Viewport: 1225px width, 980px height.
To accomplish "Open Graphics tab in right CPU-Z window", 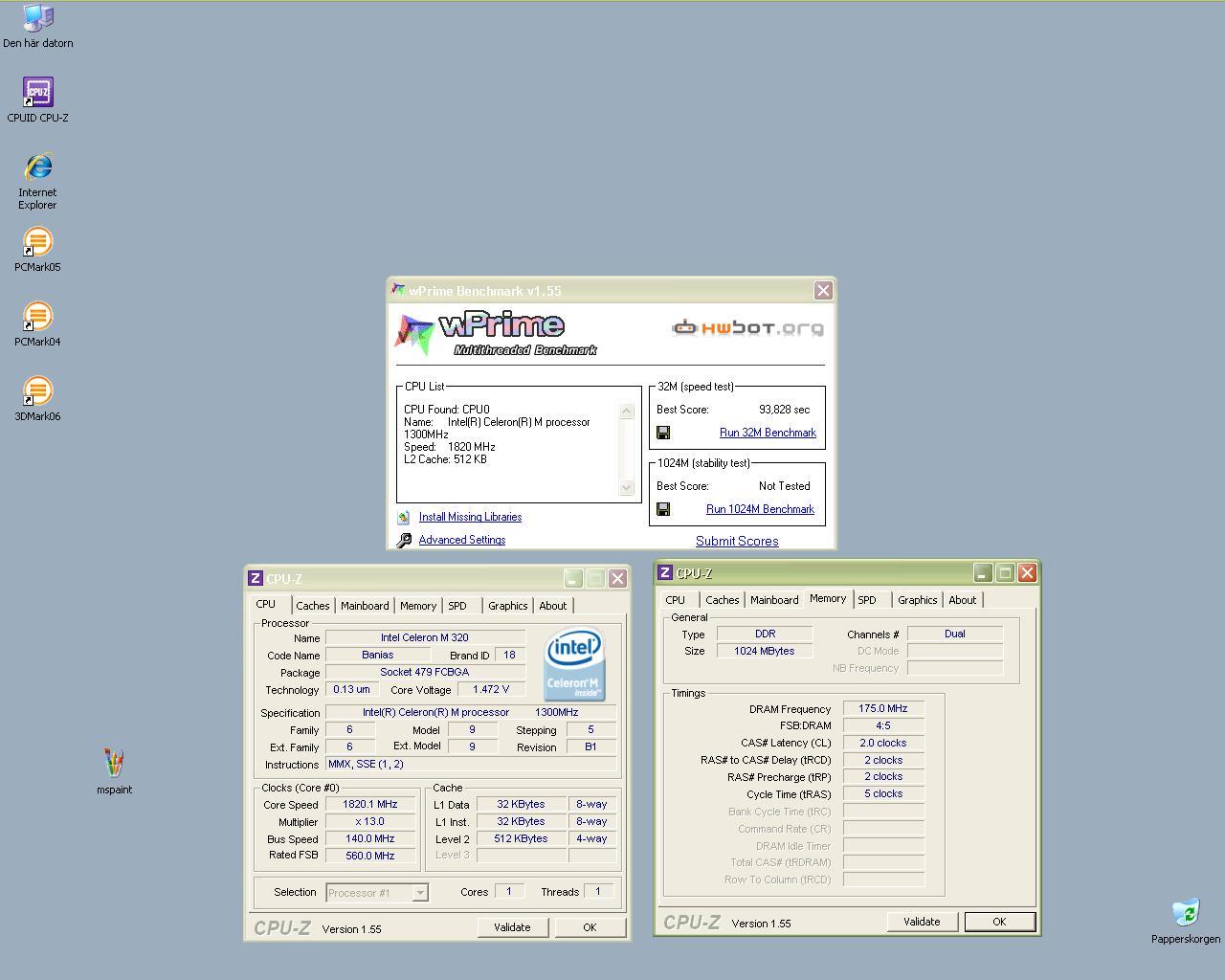I will tap(917, 600).
